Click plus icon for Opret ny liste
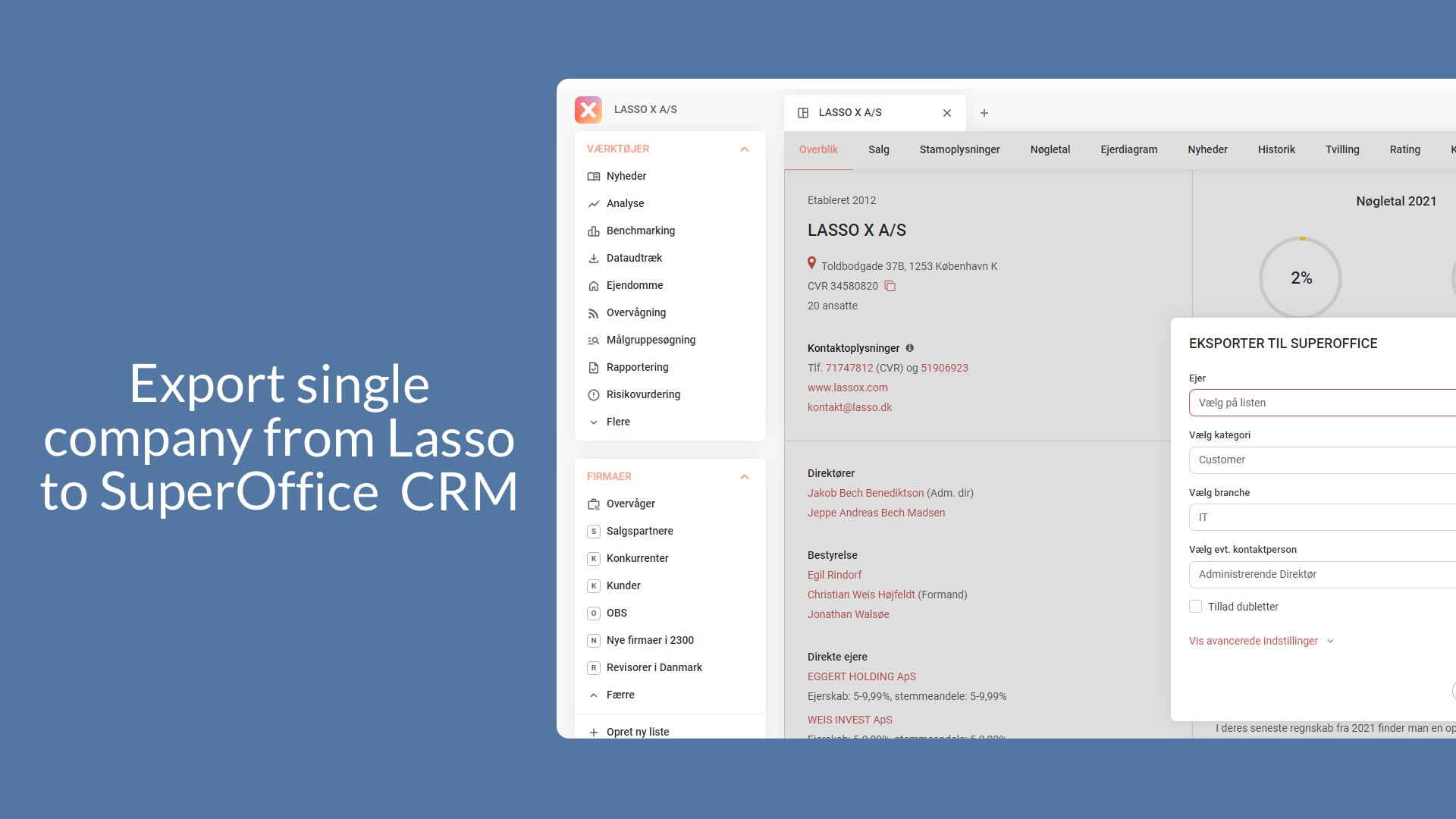 [x=594, y=733]
